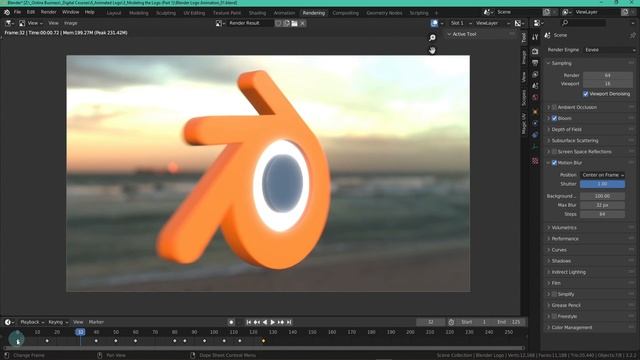
Task: Toggle preview range clock icon
Action: (451, 322)
